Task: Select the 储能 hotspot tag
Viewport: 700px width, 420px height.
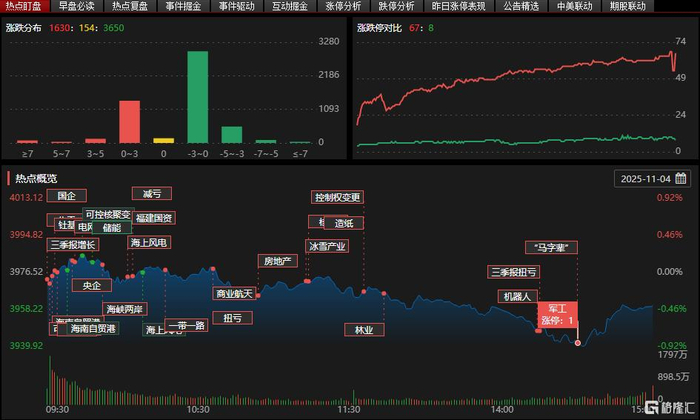Action: (112, 228)
